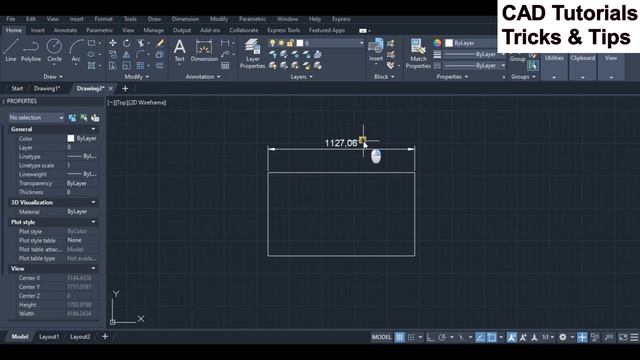This screenshot has height=360, width=640.
Task: Toggle Grid display in status bar
Action: (400, 337)
